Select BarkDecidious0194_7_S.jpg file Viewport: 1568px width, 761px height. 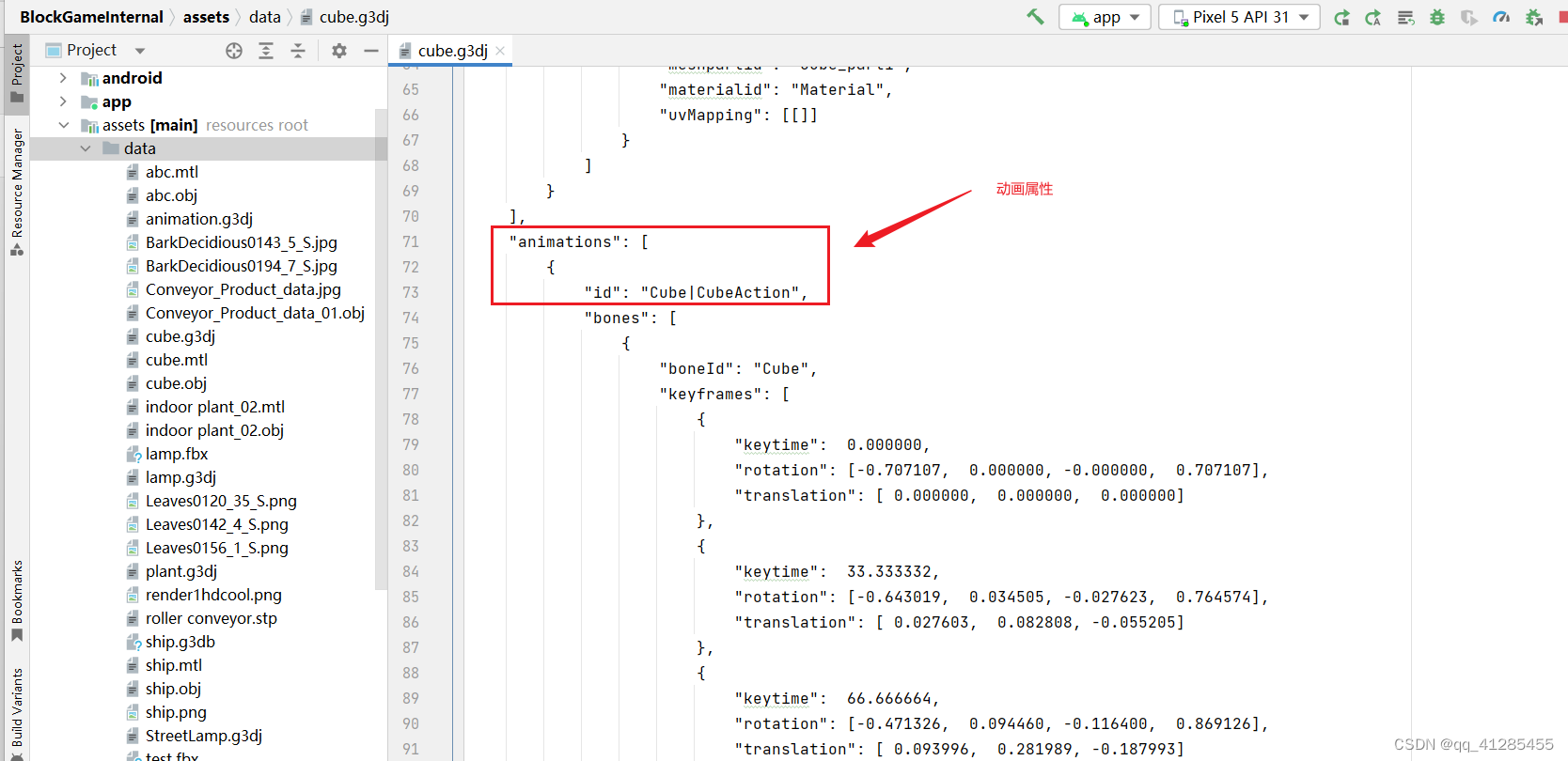(x=242, y=266)
